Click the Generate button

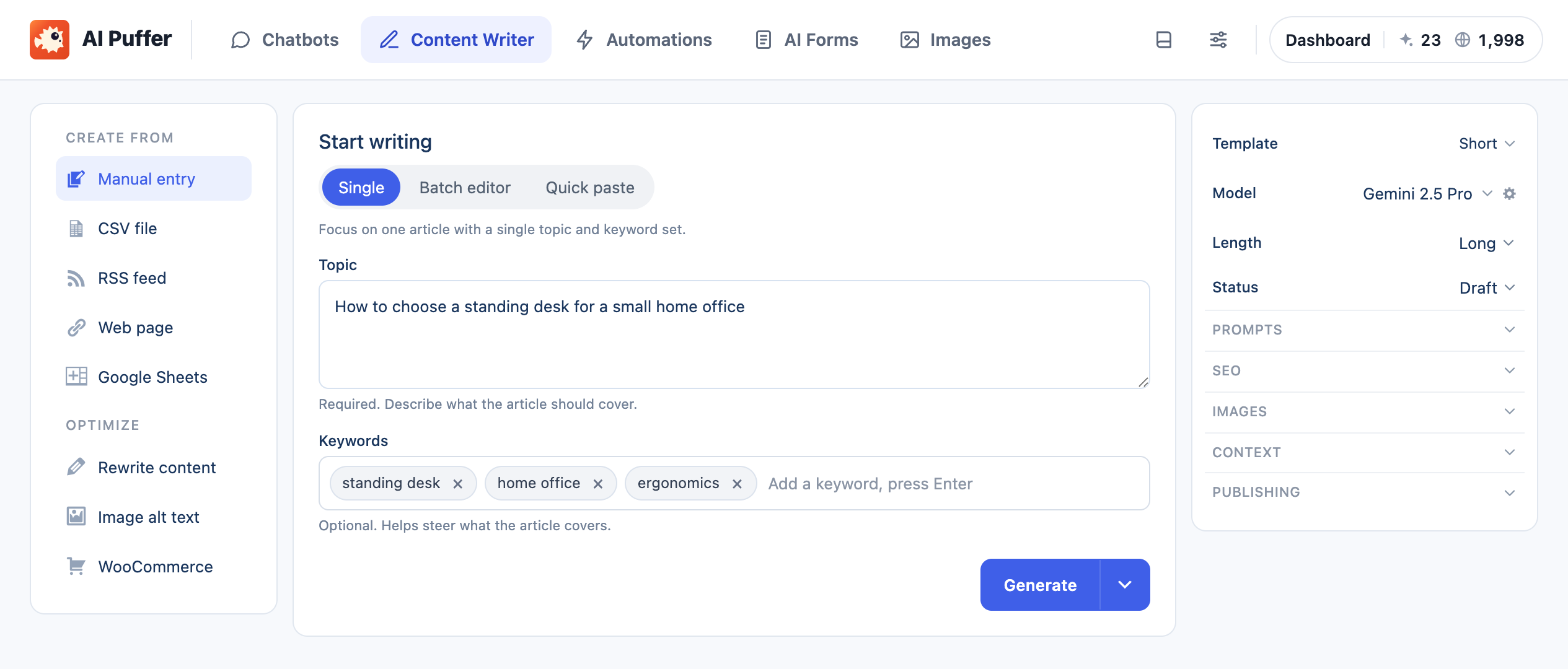coord(1040,585)
